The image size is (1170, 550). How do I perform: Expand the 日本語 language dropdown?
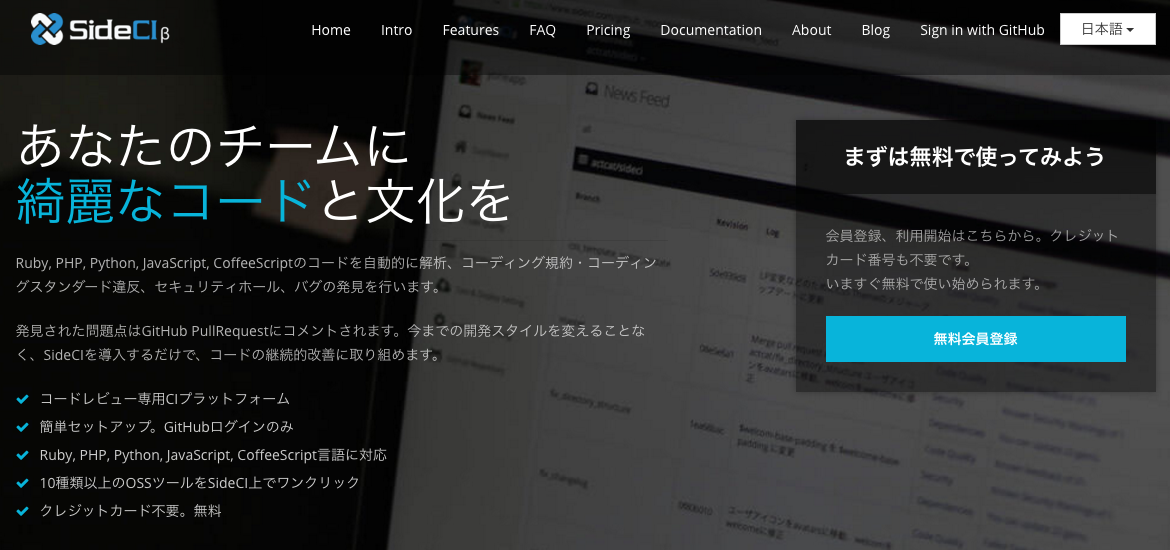[1107, 29]
